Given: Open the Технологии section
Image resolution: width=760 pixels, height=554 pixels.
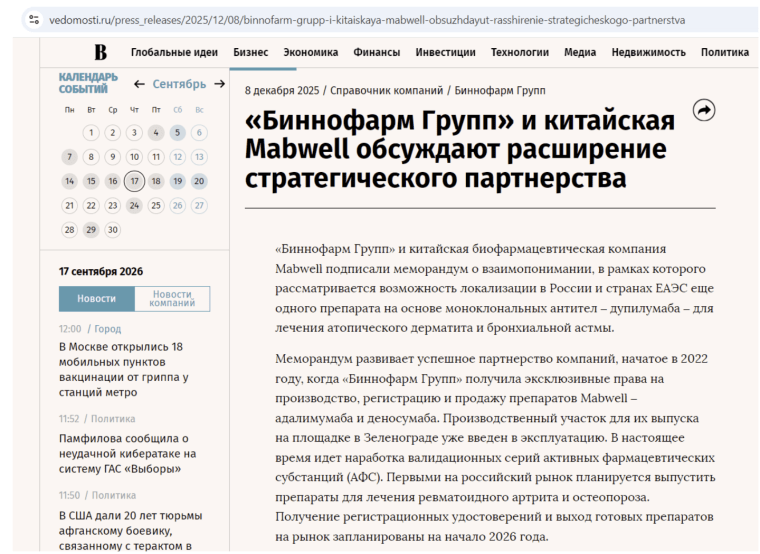Looking at the screenshot, I should point(520,52).
